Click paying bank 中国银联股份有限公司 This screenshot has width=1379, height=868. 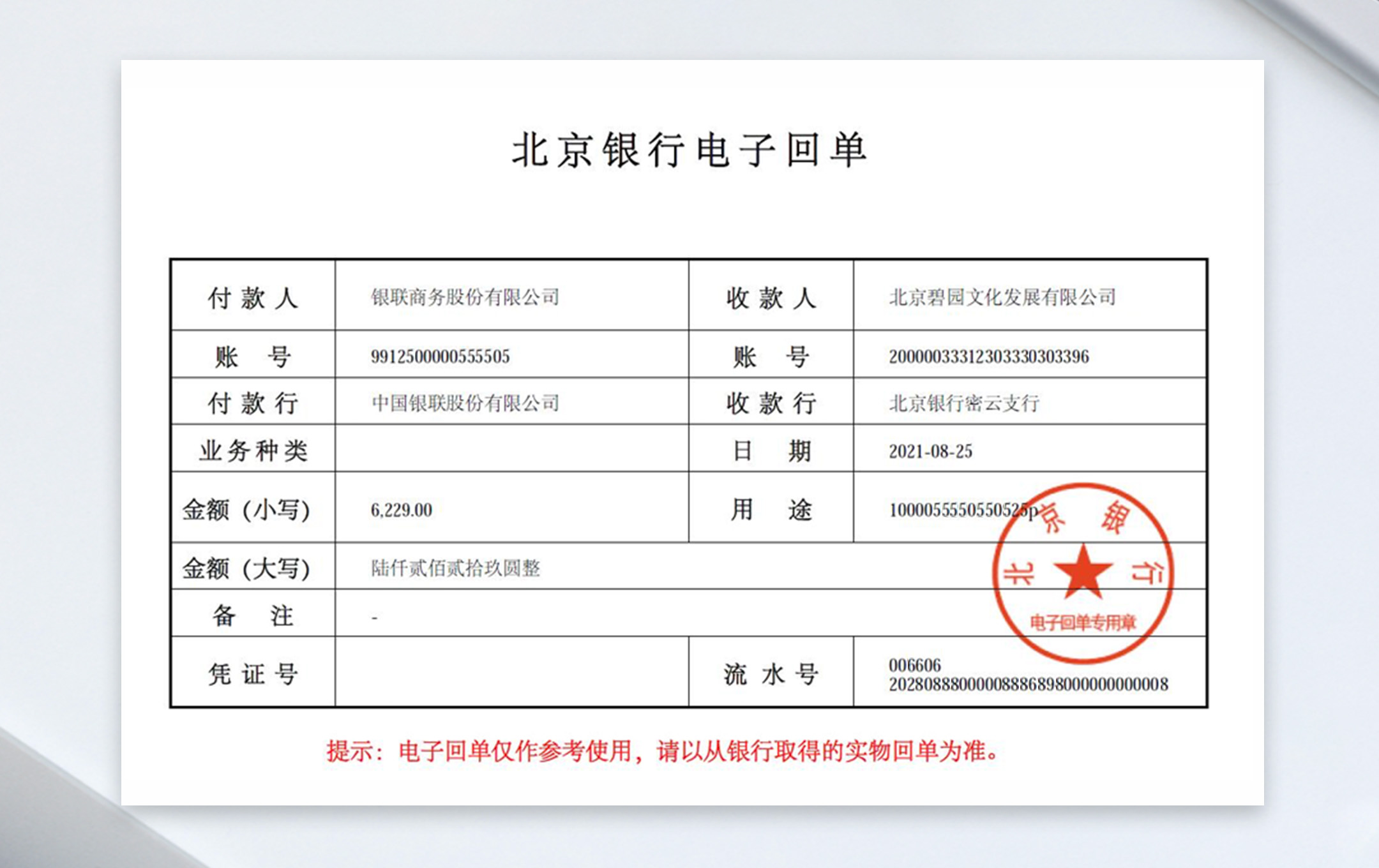coord(465,403)
